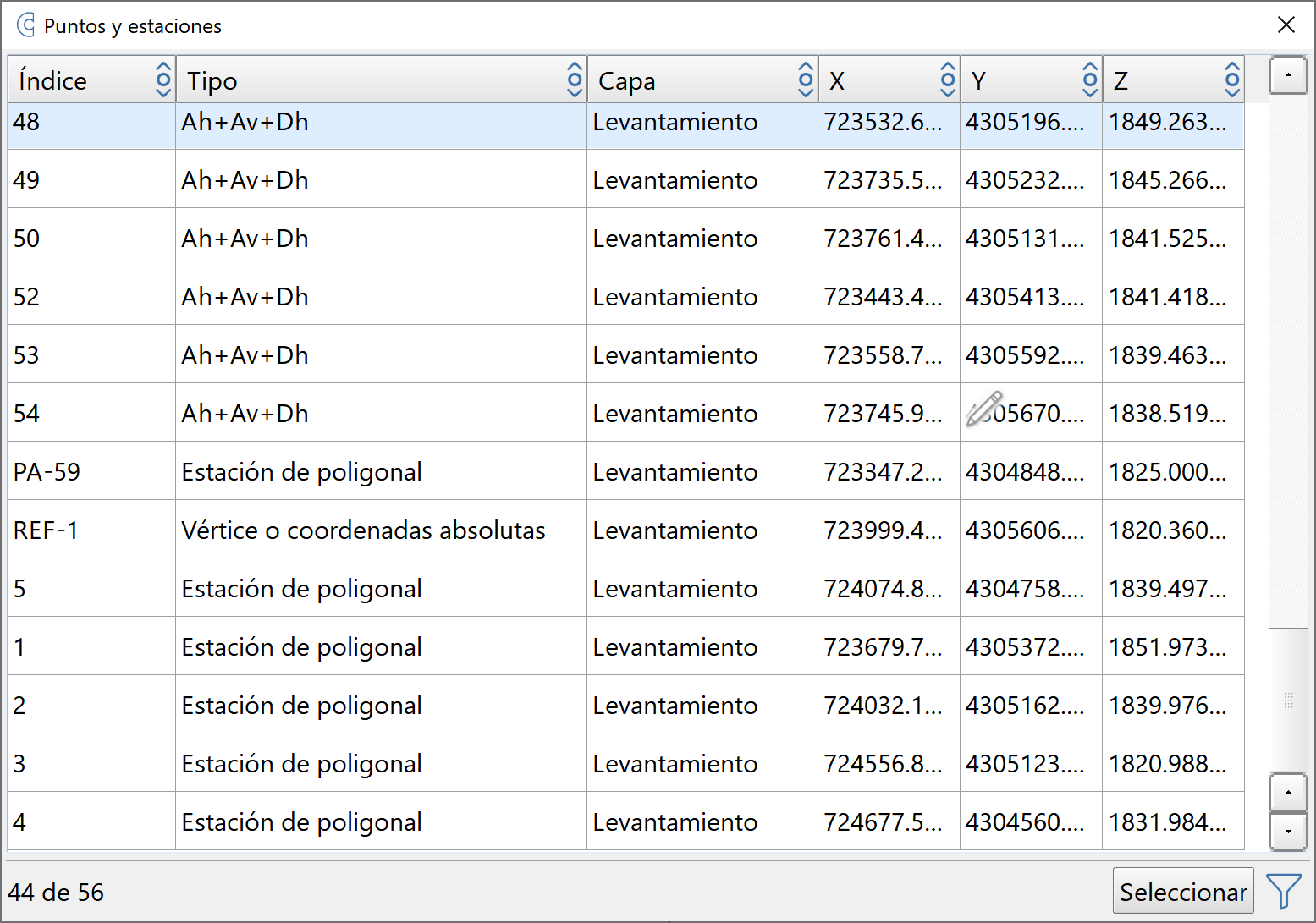The height and width of the screenshot is (923, 1316).
Task: Click Y value 4305606.... cell
Action: point(1031,530)
